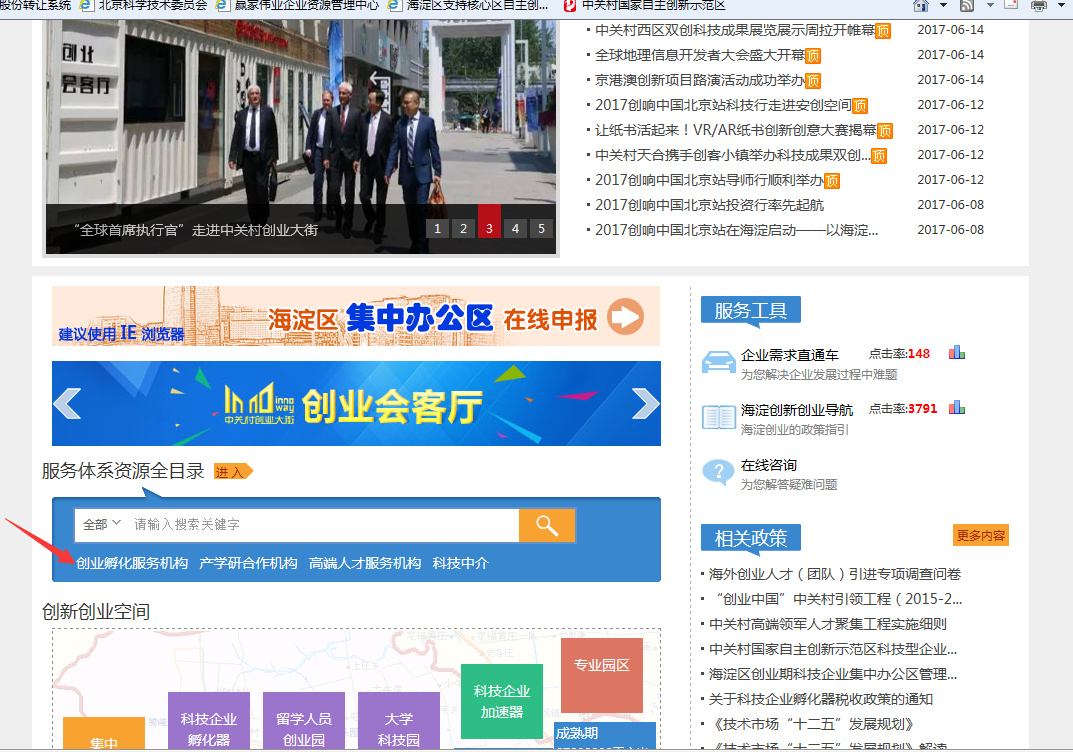The image size is (1073, 752).
Task: Open news 京港澳创新项目路演活动成功举办
Action: click(x=699, y=80)
